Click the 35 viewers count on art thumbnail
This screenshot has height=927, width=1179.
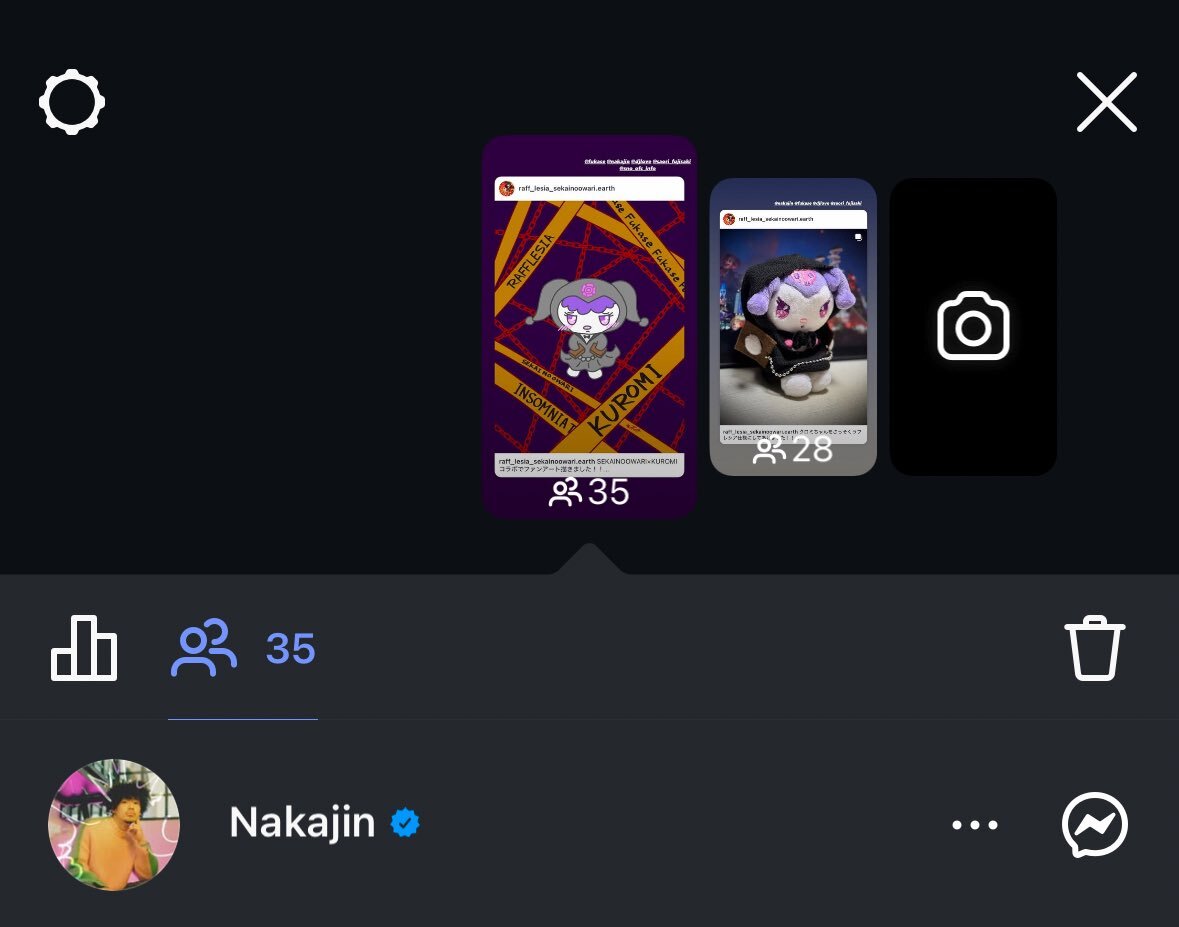click(590, 492)
